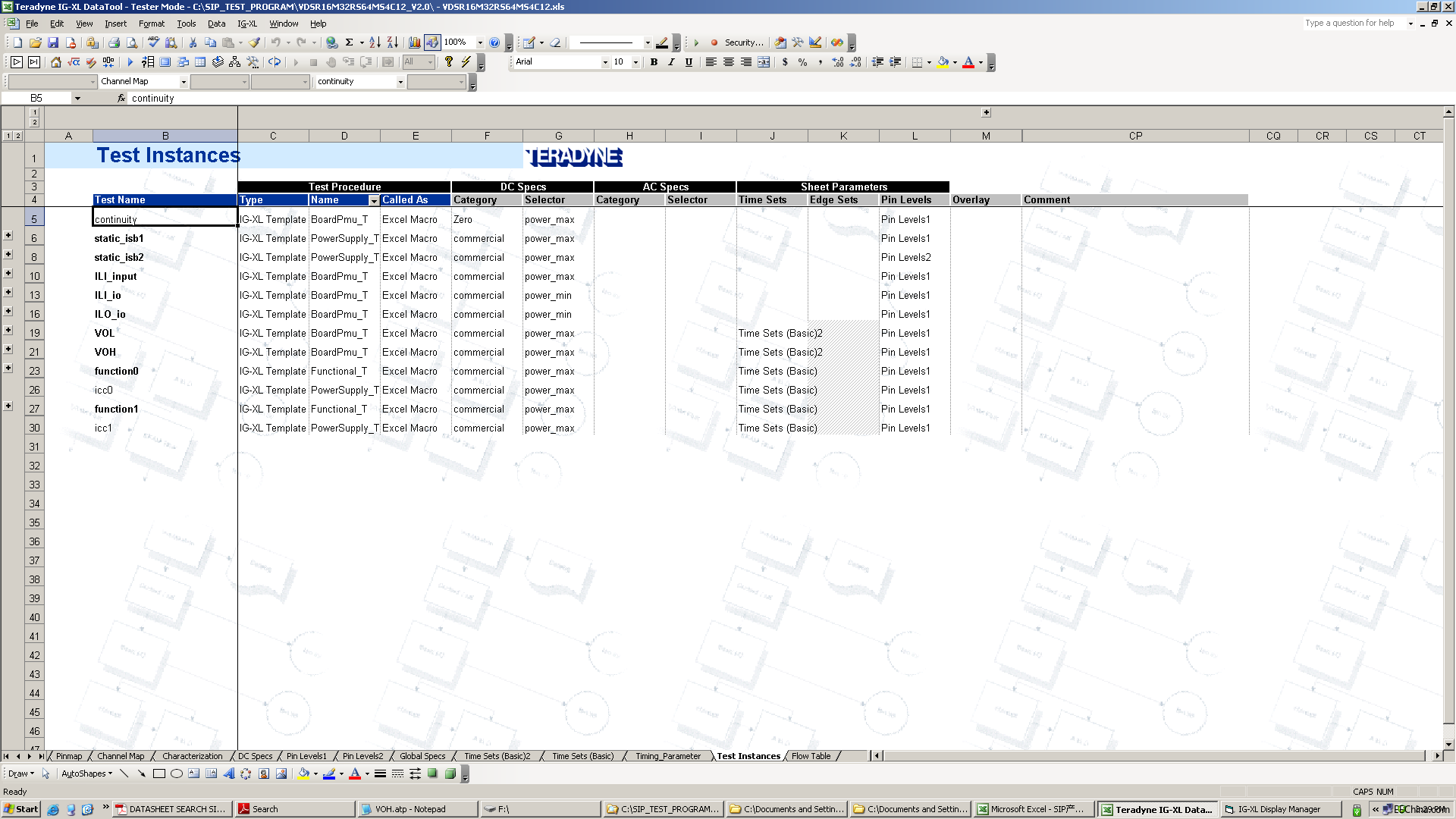Sort descending with the Z-A icon
The image size is (1456, 819).
(392, 42)
